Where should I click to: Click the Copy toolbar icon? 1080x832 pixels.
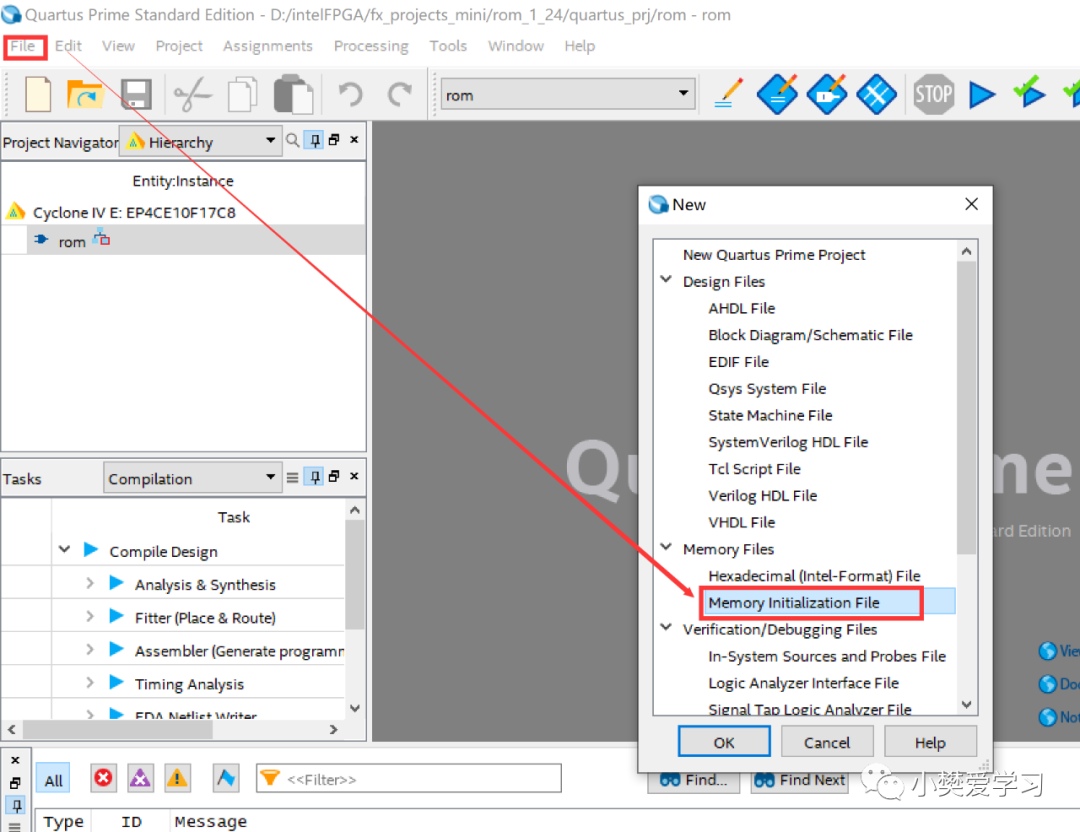click(x=242, y=94)
